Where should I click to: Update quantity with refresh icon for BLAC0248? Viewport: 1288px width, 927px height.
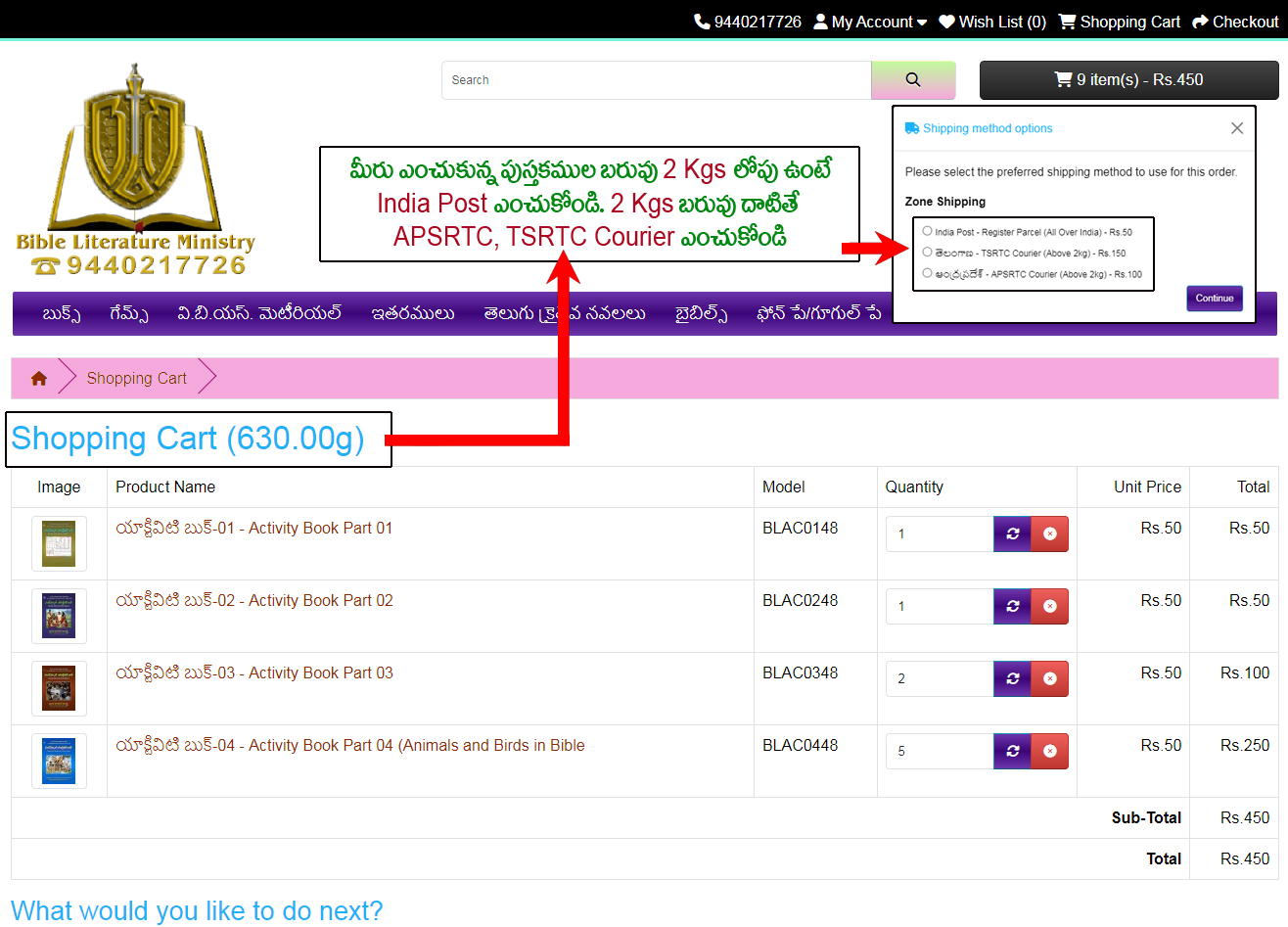click(x=1012, y=606)
